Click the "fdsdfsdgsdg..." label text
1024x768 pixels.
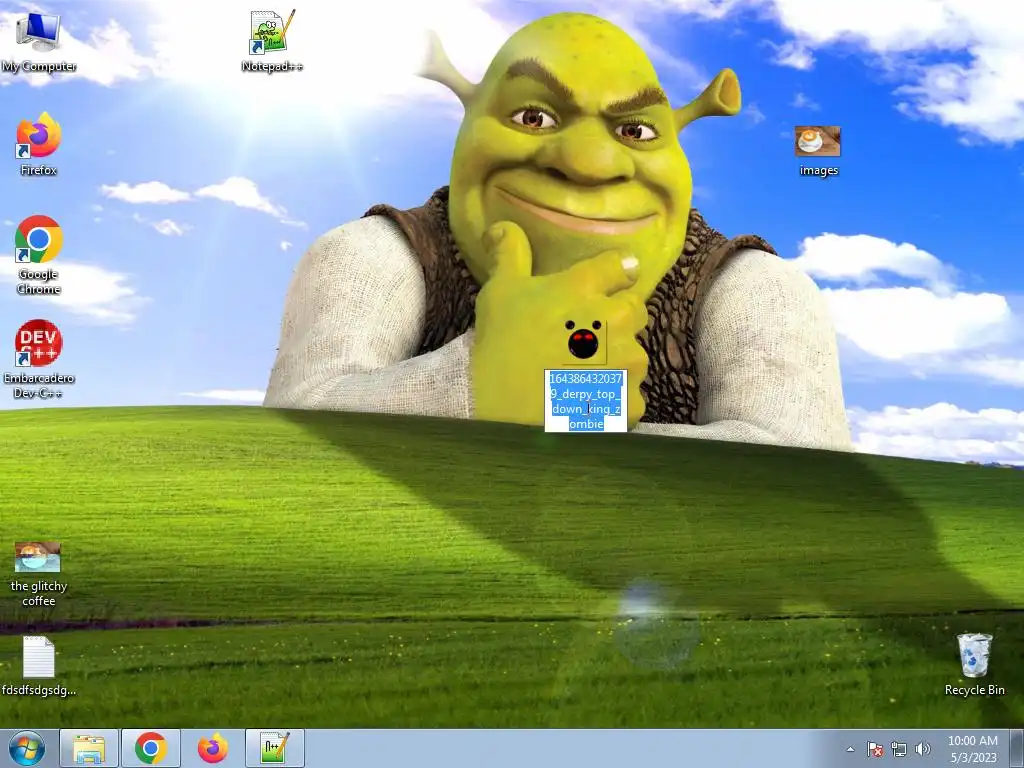coord(39,690)
